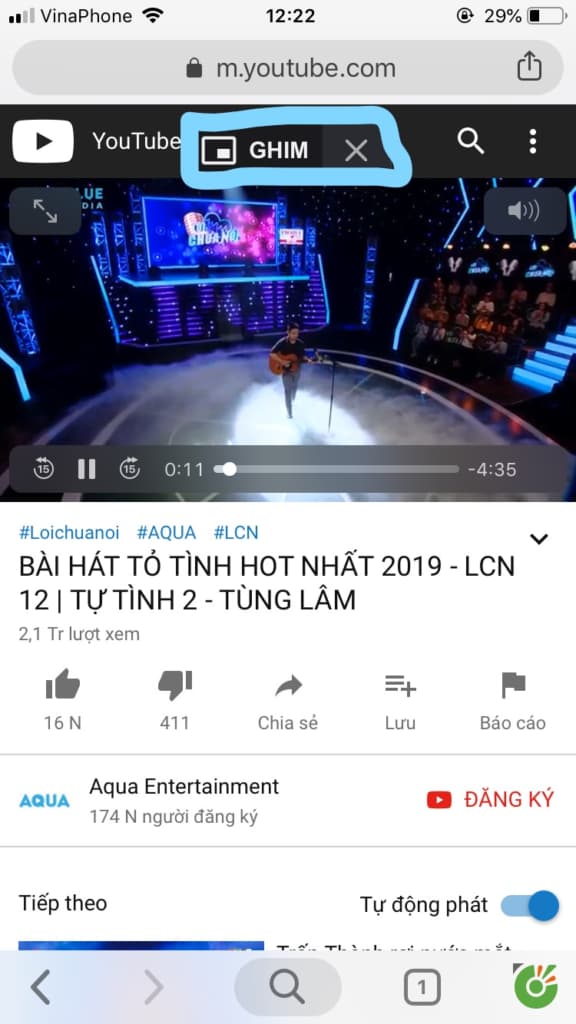The width and height of the screenshot is (576, 1024).
Task: Pin video with the GHIM button
Action: [255, 151]
